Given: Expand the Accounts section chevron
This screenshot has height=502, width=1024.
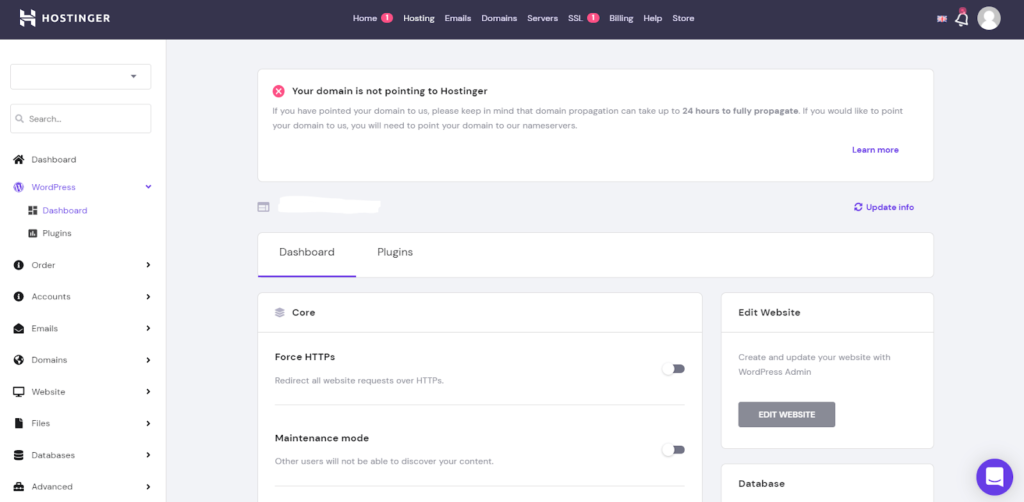Looking at the screenshot, I should pos(148,296).
